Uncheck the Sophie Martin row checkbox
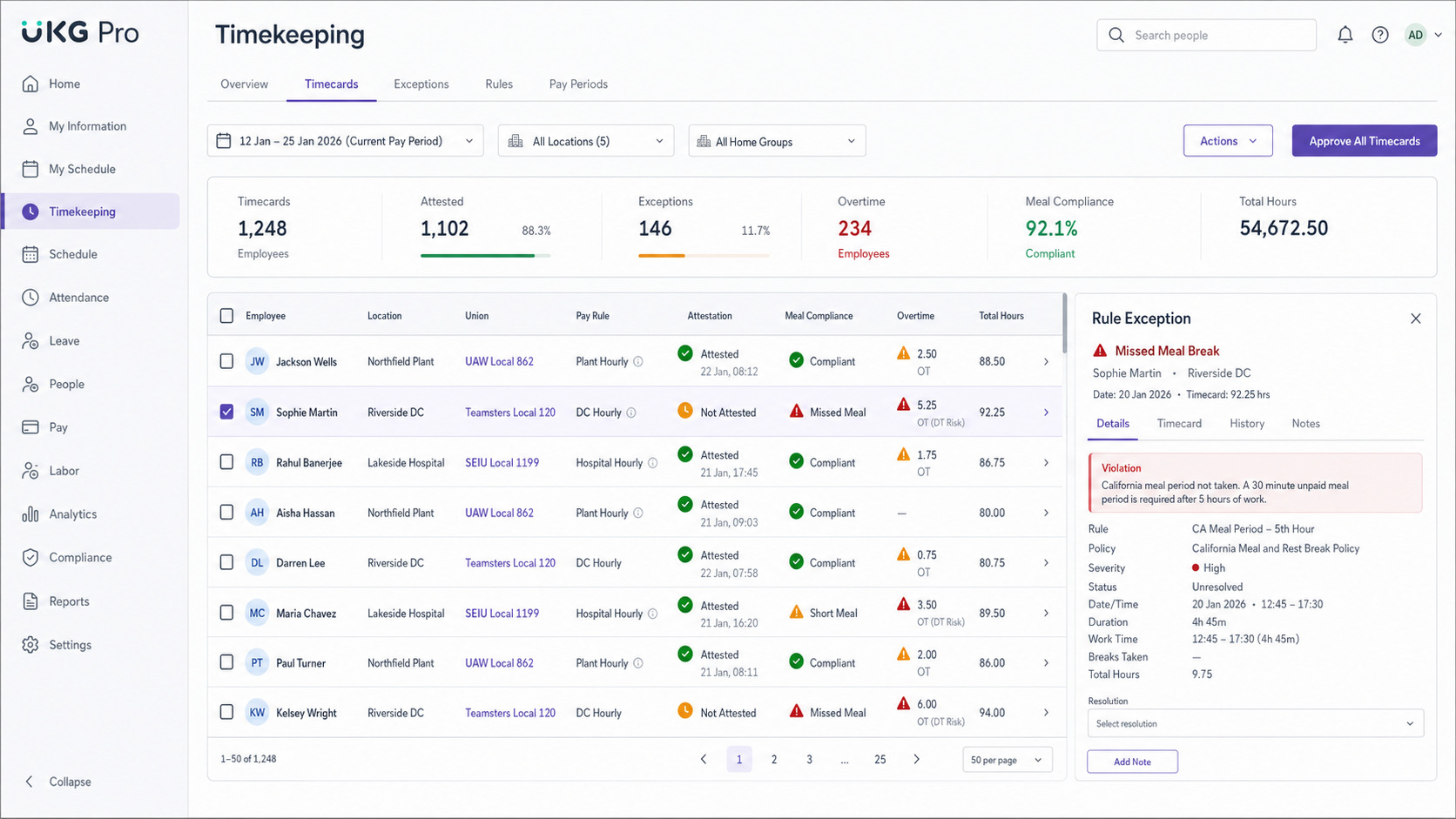1456x819 pixels. (x=226, y=412)
